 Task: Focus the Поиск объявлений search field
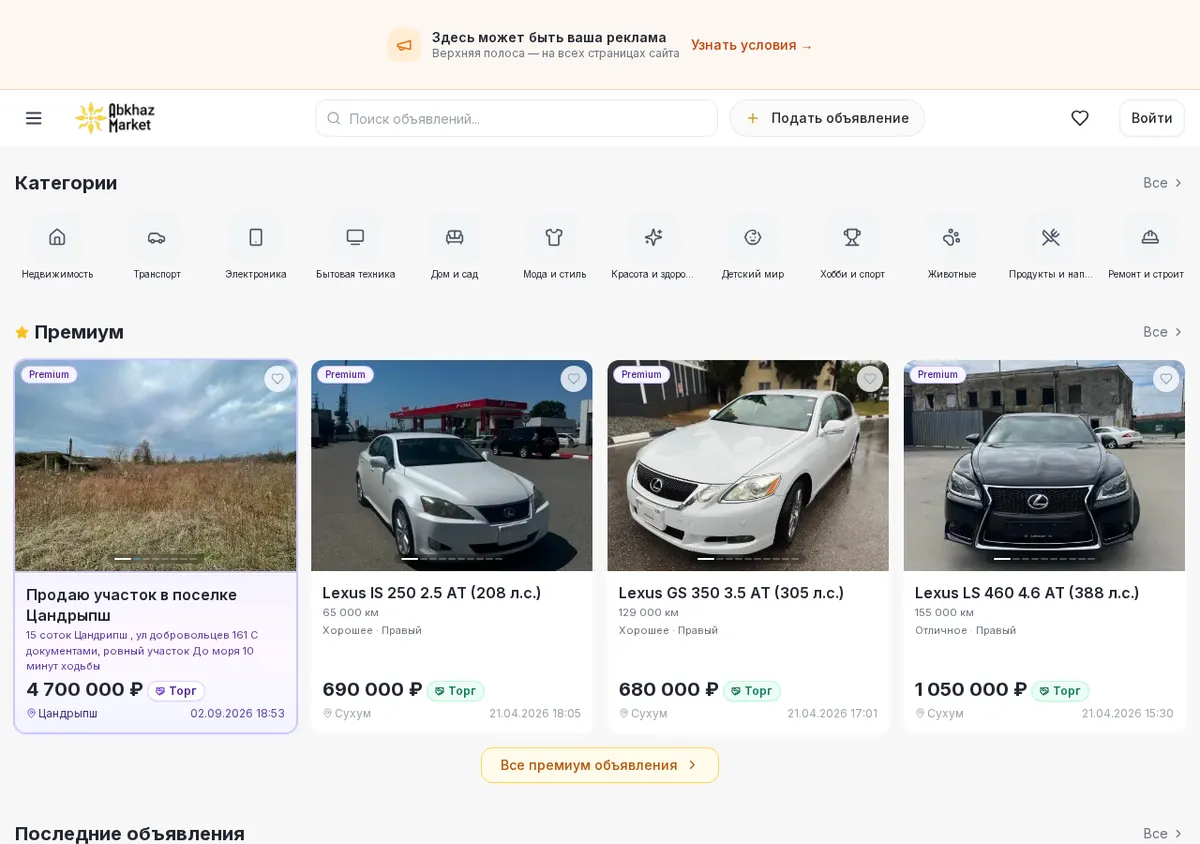pyautogui.click(x=517, y=118)
